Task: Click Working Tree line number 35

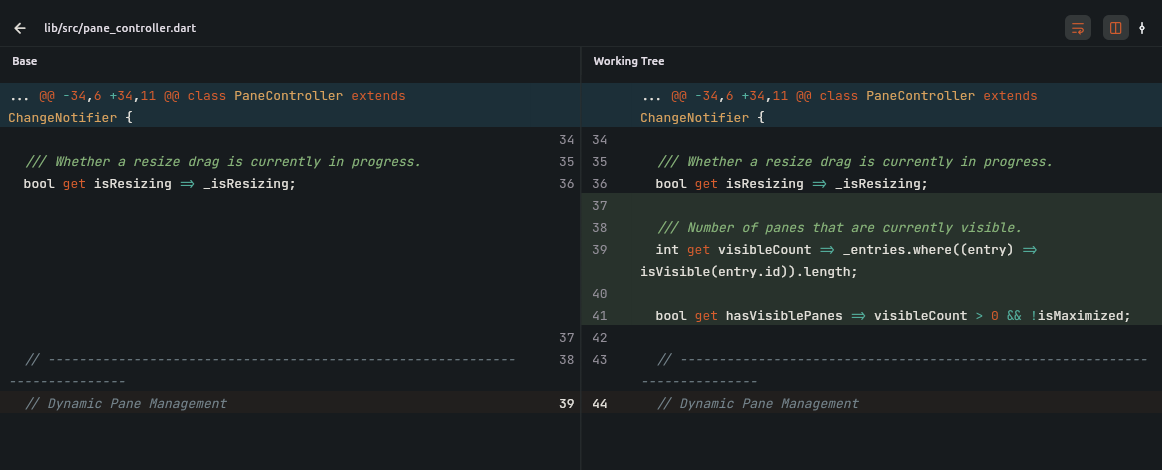Action: pyautogui.click(x=600, y=162)
